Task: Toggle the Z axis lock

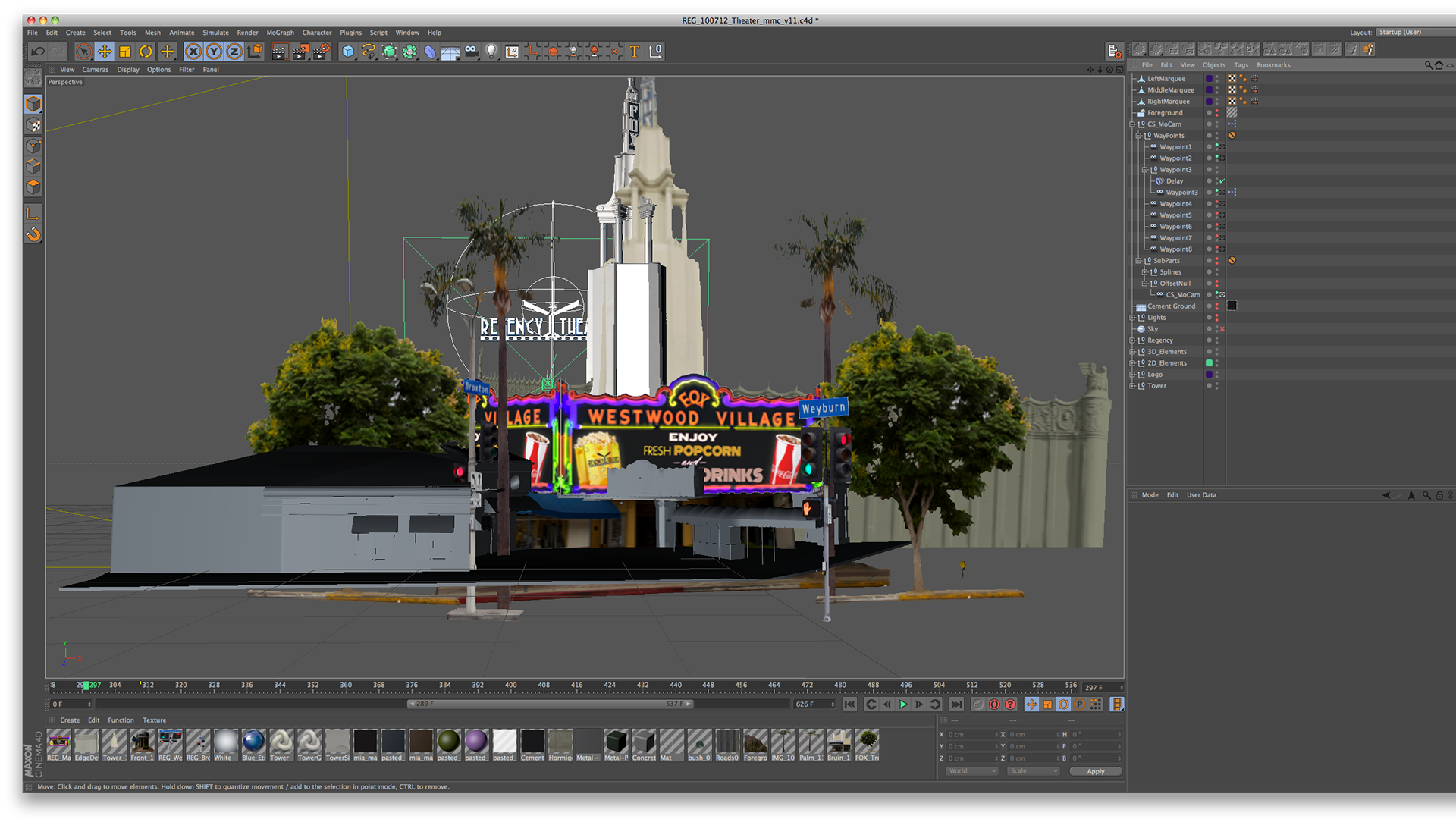Action: (x=234, y=52)
